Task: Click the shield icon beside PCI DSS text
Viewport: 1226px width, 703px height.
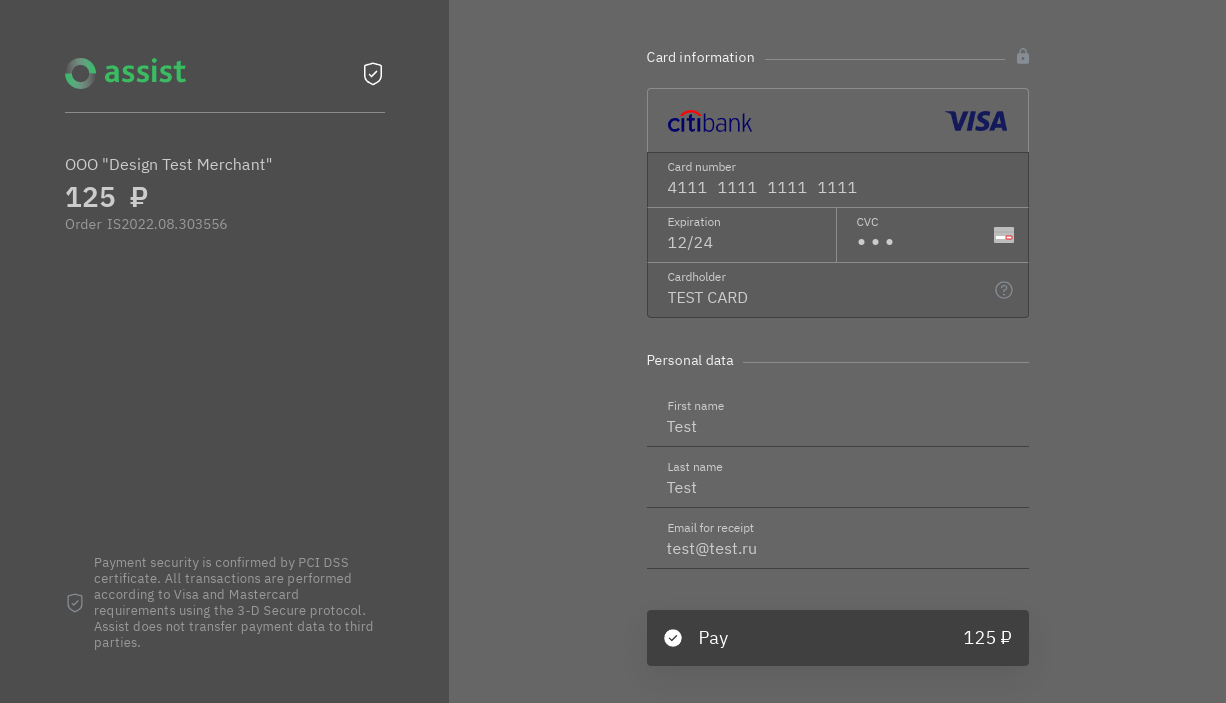Action: [75, 603]
